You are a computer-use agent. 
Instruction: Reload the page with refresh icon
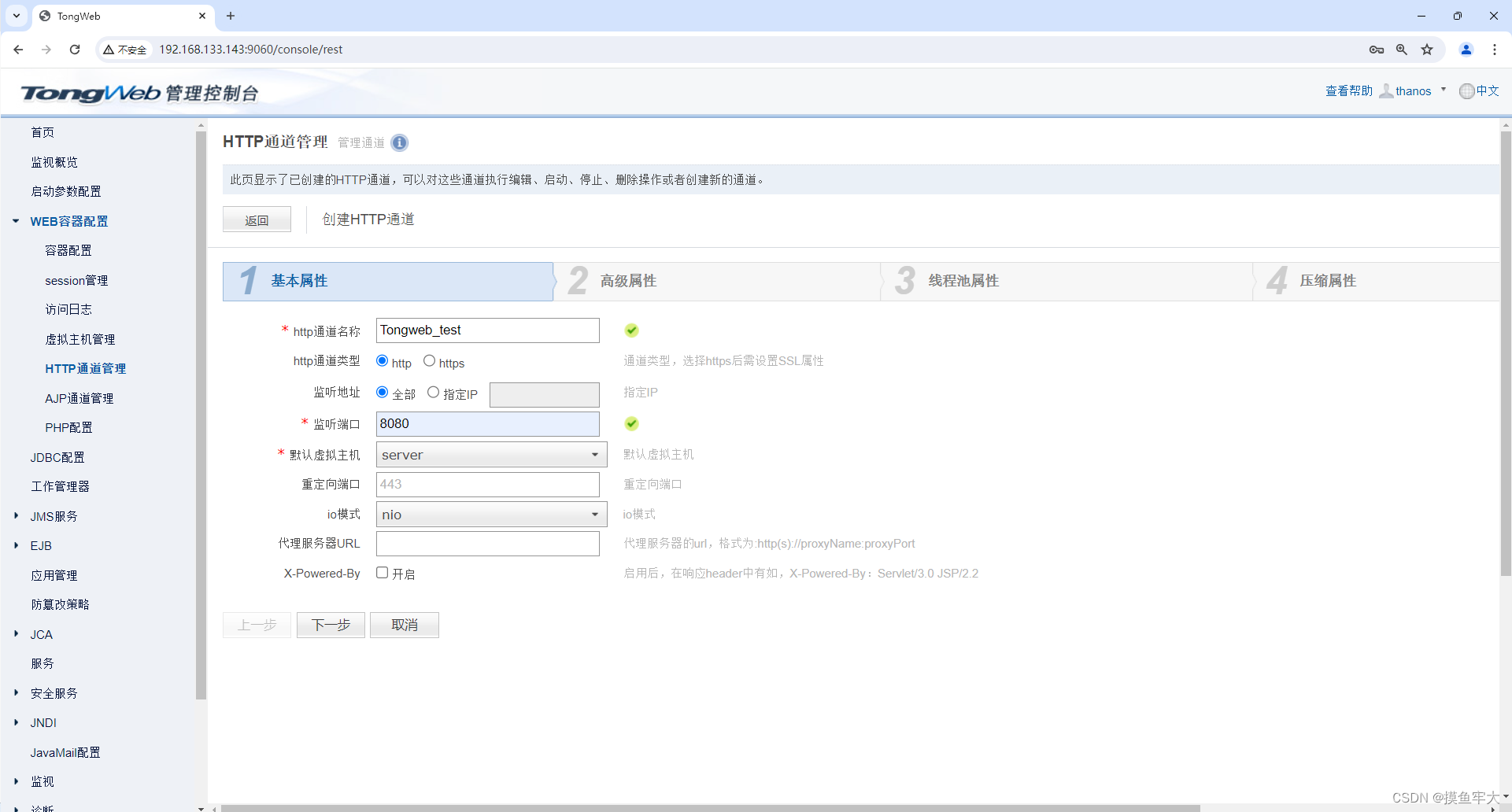[x=75, y=50]
